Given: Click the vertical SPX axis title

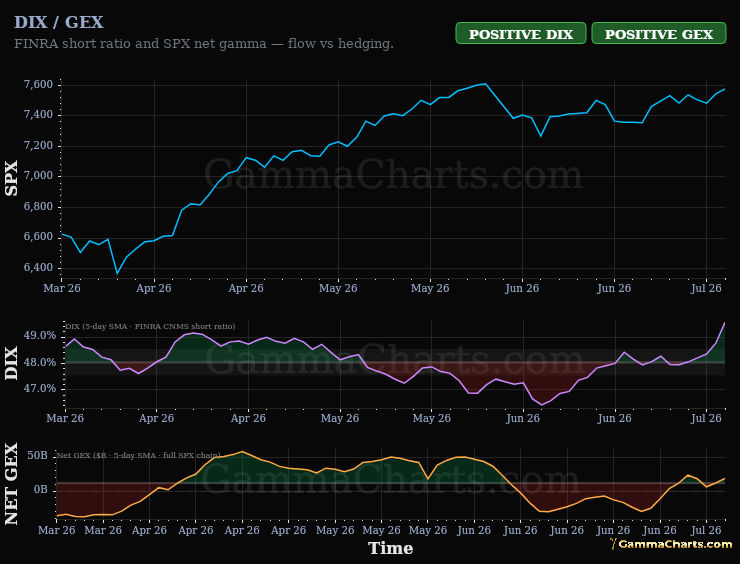Looking at the screenshot, I should pyautogui.click(x=11, y=178).
